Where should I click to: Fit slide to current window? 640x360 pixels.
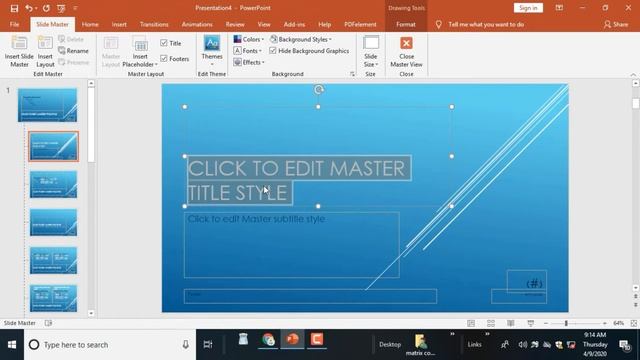(633, 323)
